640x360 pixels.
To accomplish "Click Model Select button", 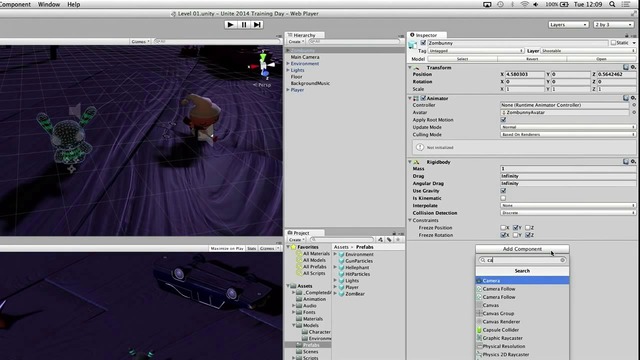I will pyautogui.click(x=462, y=59).
